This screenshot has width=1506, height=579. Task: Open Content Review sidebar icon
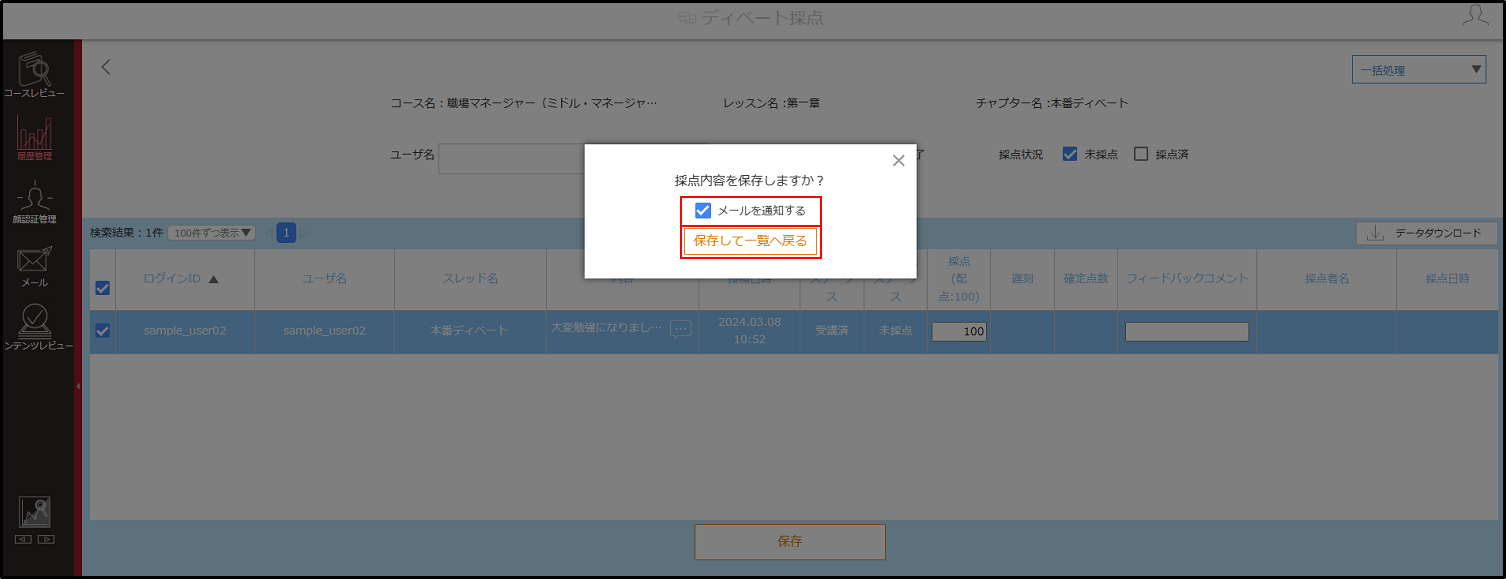tap(37, 328)
